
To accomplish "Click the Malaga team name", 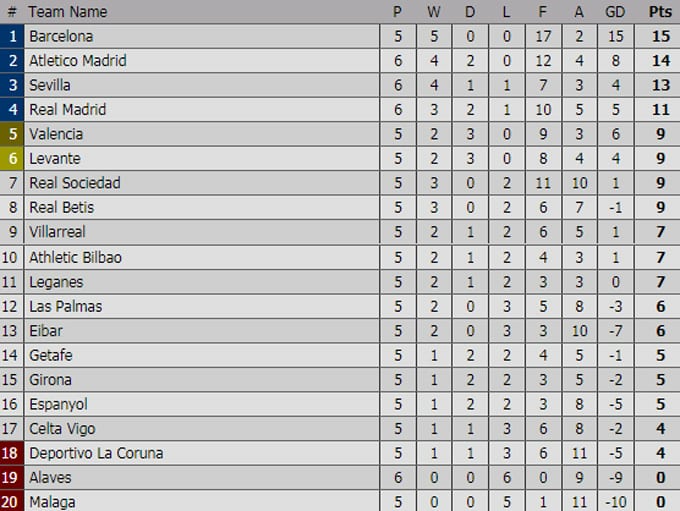I will pyautogui.click(x=52, y=502).
